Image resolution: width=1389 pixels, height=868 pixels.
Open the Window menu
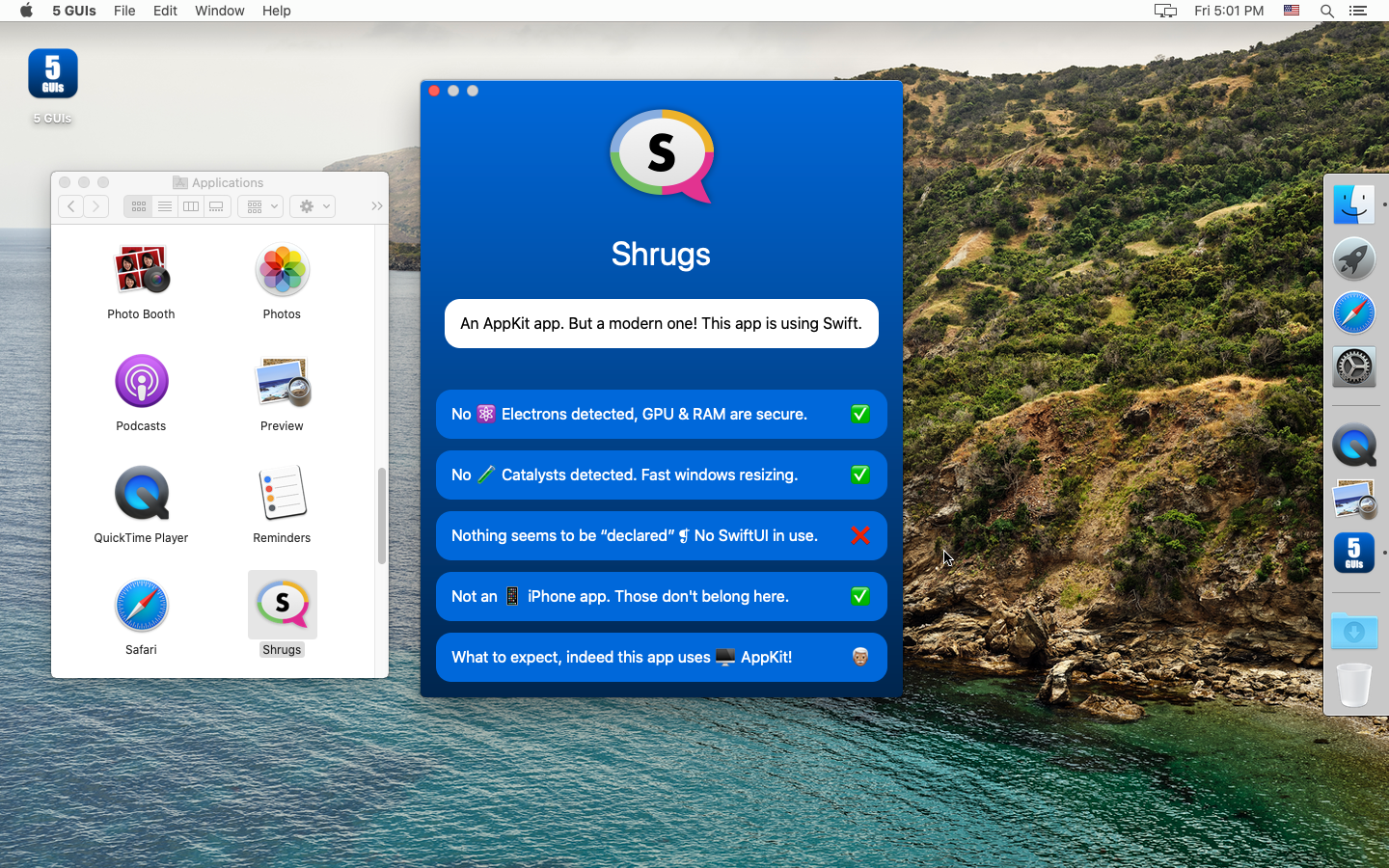coord(219,11)
